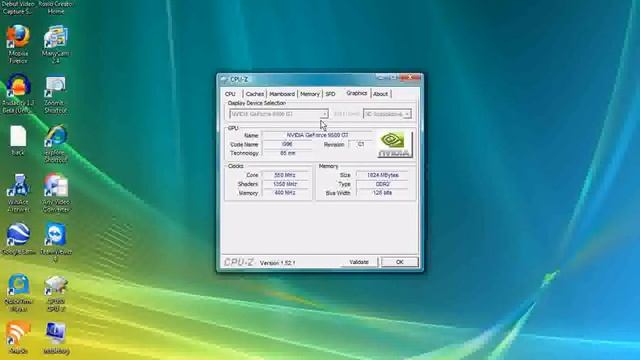Close the CPU-Z window
Viewport: 640px width, 360px height.
point(410,77)
